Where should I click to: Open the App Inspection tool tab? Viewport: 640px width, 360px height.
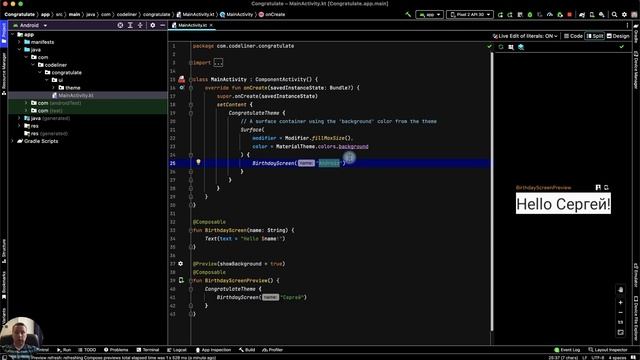click(213, 350)
